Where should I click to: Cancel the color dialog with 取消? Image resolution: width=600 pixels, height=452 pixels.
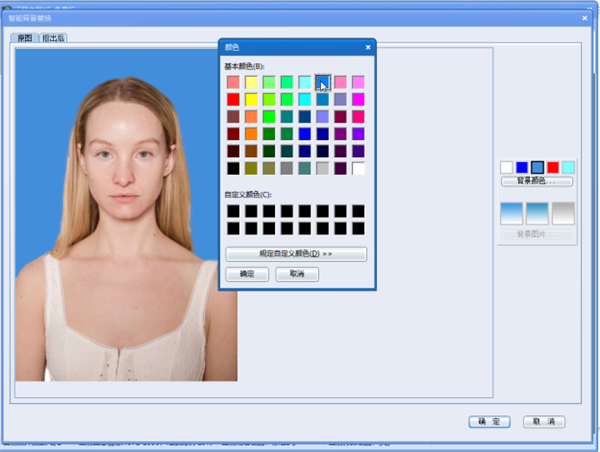pos(297,274)
